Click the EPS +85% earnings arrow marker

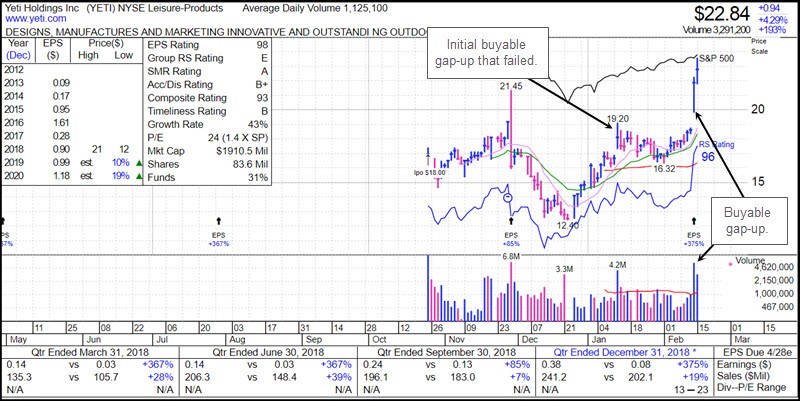511,220
